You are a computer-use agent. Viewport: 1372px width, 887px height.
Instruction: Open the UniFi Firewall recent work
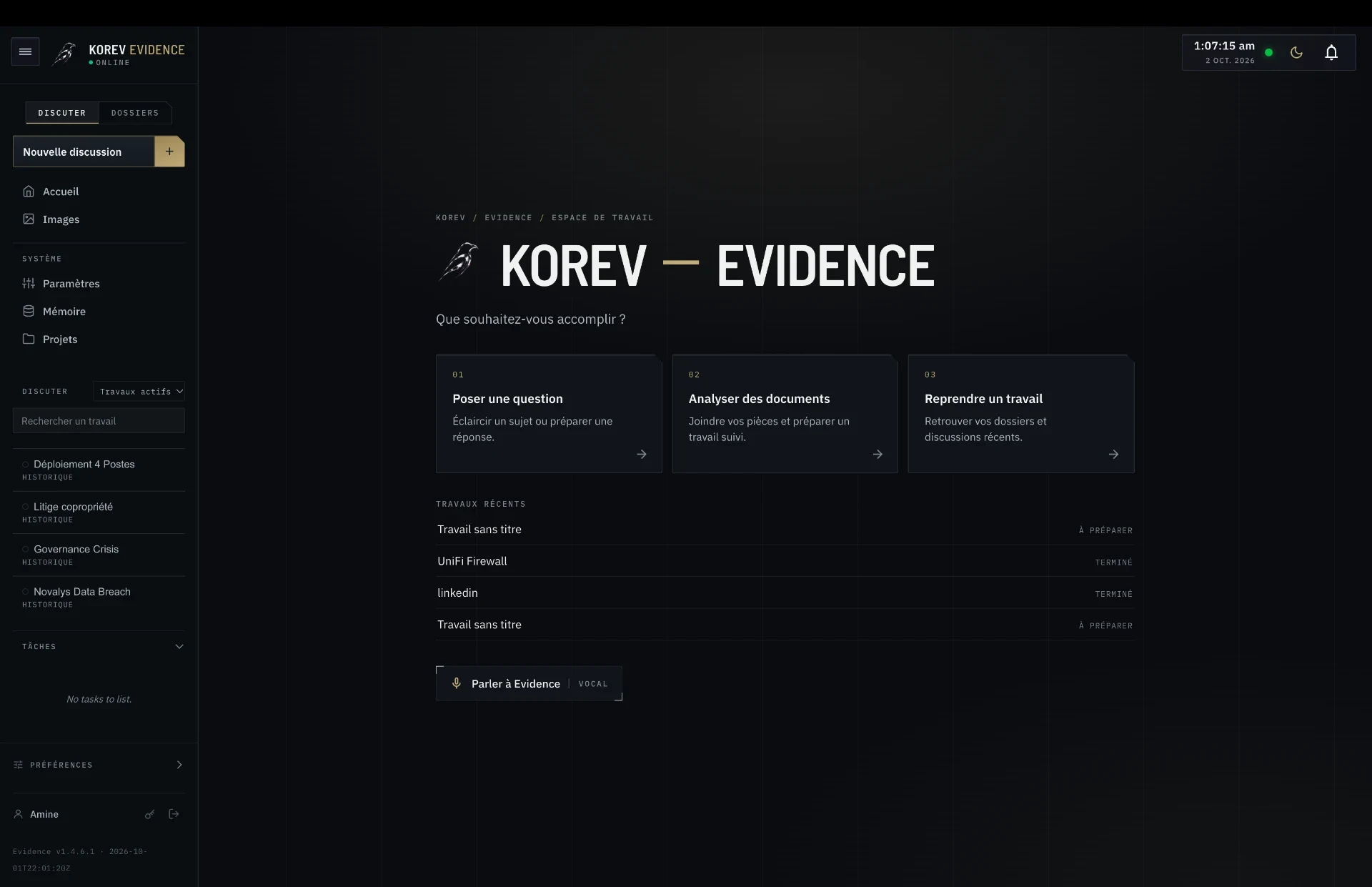pos(785,561)
